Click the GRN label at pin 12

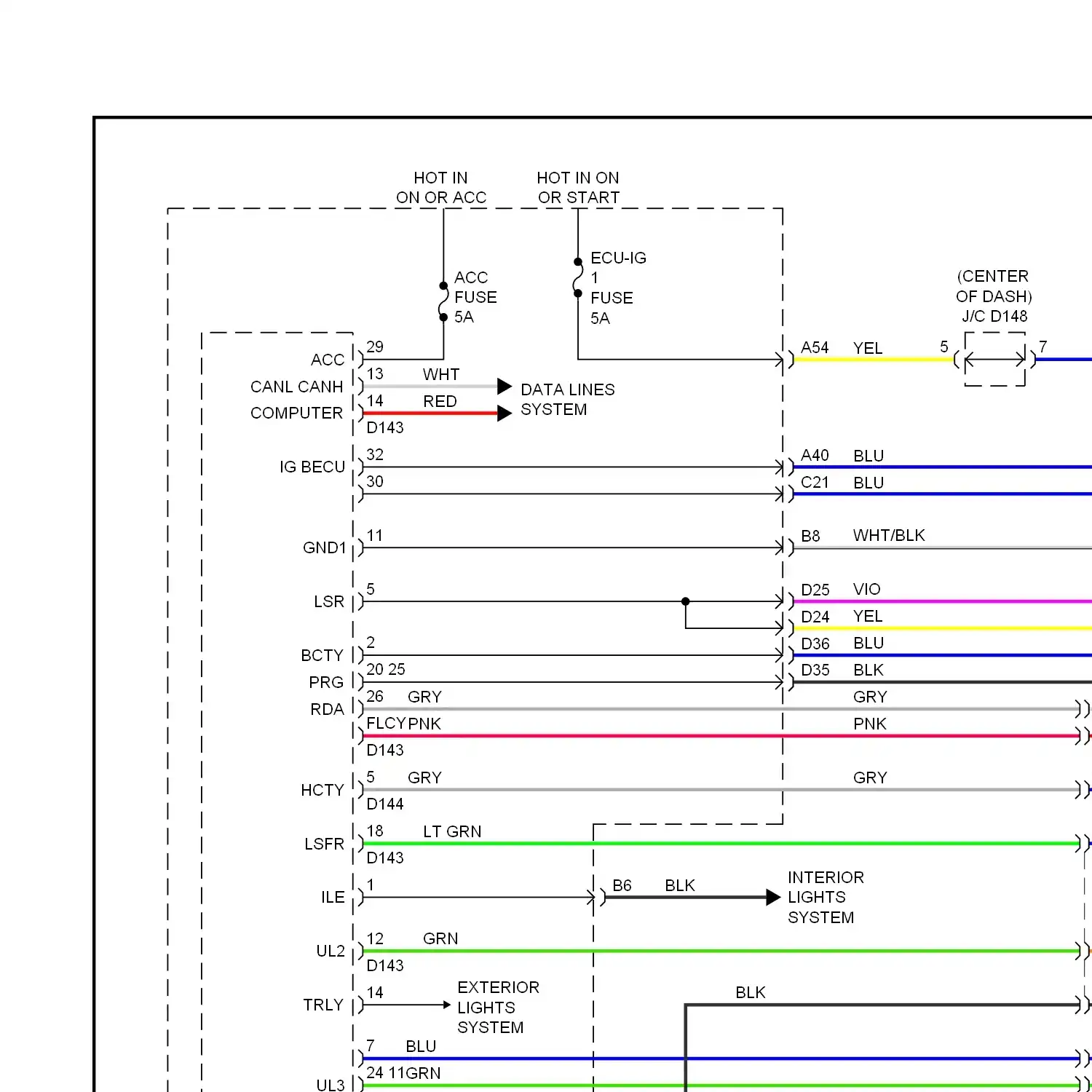pos(440,939)
